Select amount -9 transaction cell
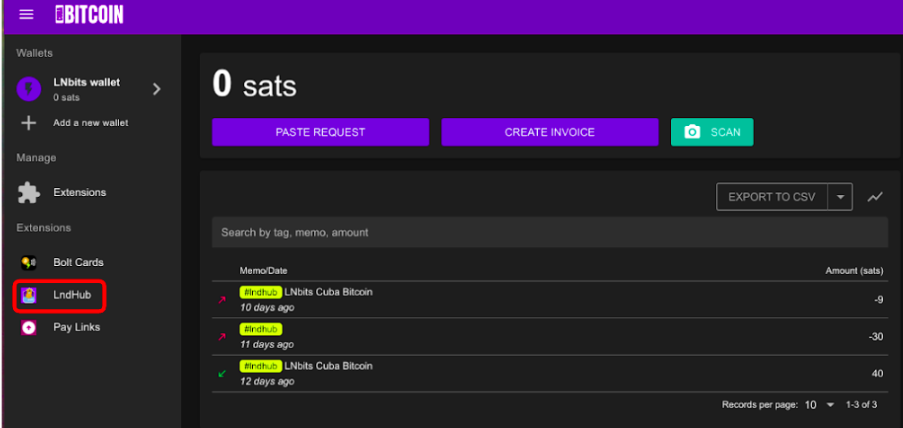This screenshot has height=428, width=903. point(878,300)
